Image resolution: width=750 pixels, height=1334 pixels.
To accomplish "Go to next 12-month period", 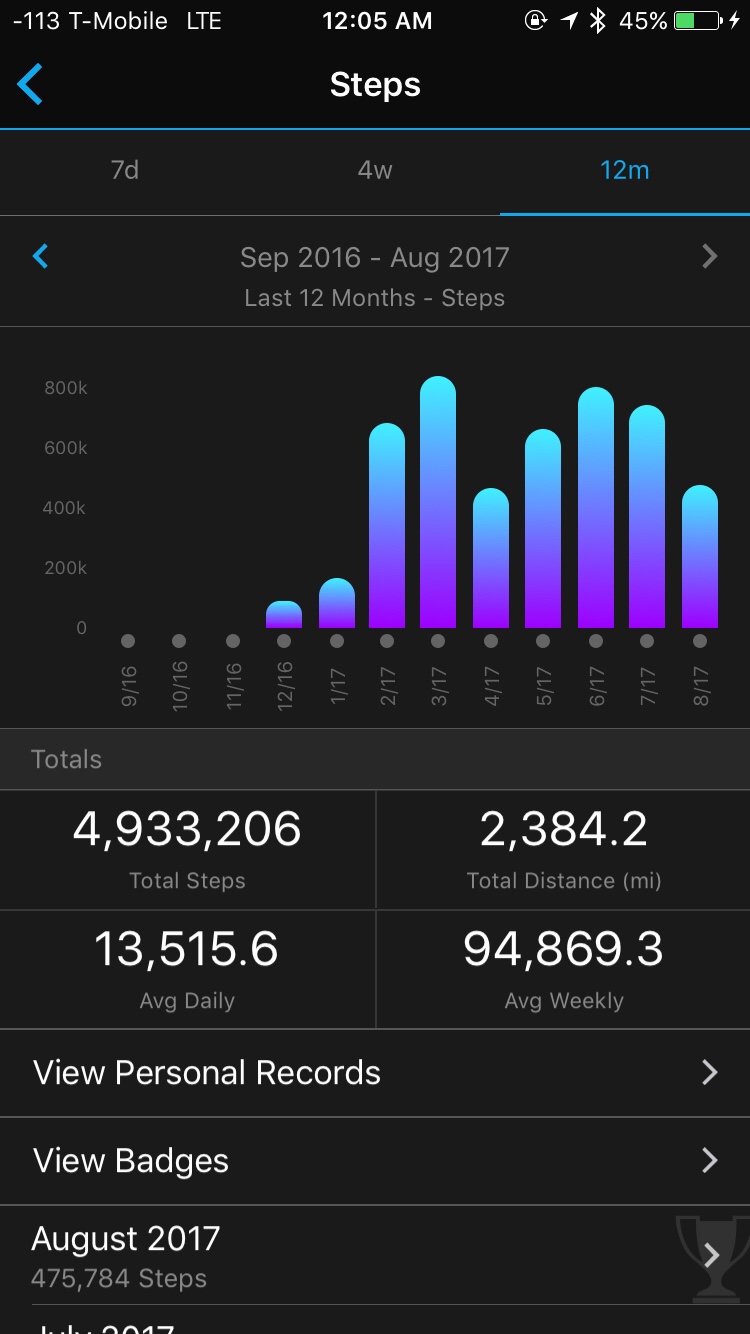I will click(709, 257).
